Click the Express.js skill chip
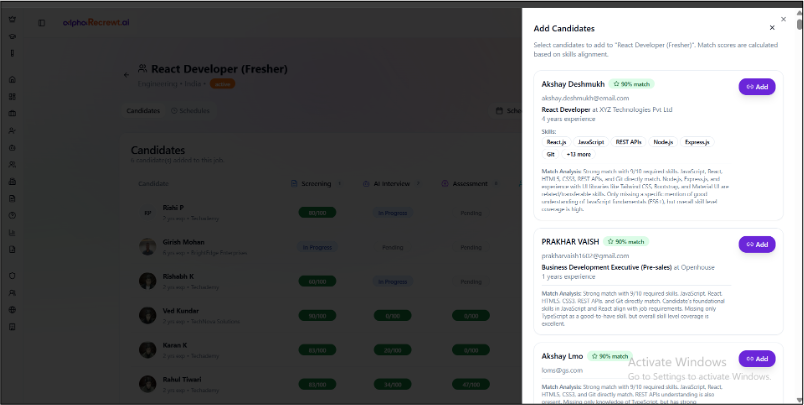 point(697,142)
